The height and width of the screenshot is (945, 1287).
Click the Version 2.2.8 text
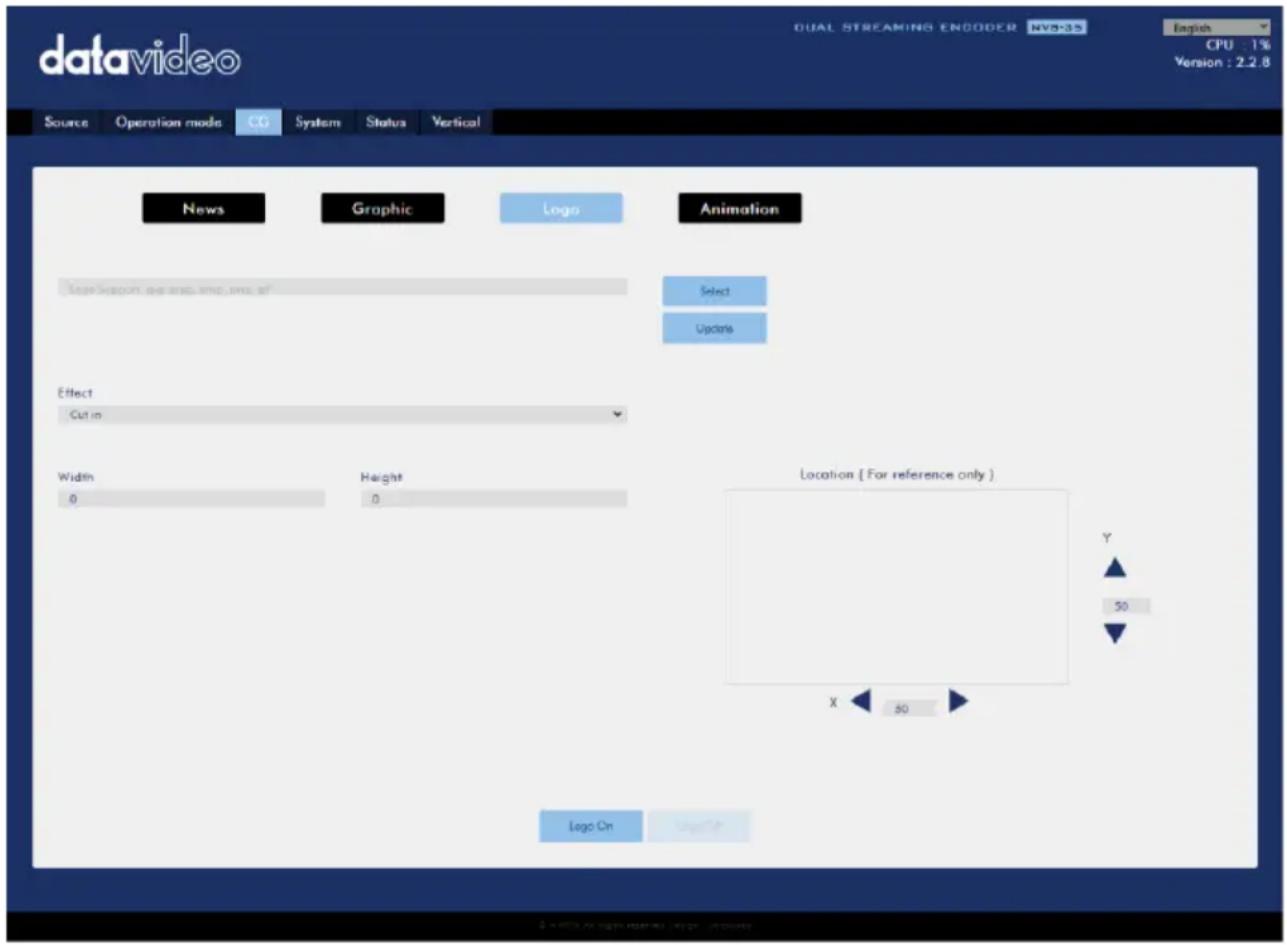[1222, 62]
